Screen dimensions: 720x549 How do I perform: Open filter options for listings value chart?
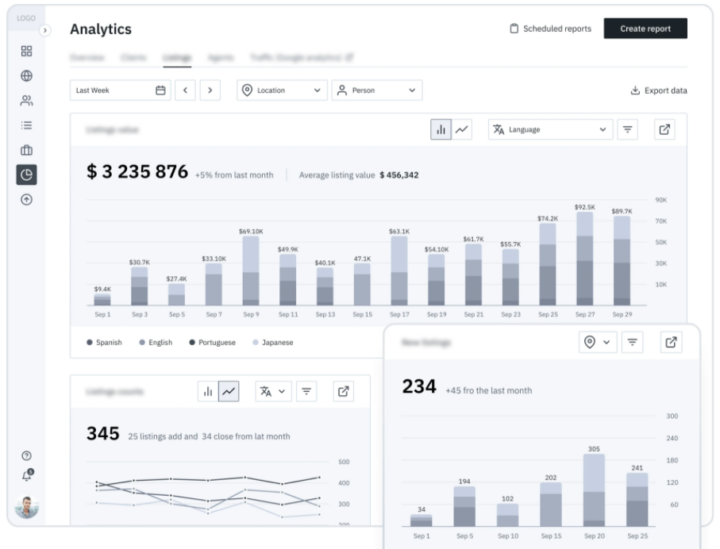[x=627, y=129]
